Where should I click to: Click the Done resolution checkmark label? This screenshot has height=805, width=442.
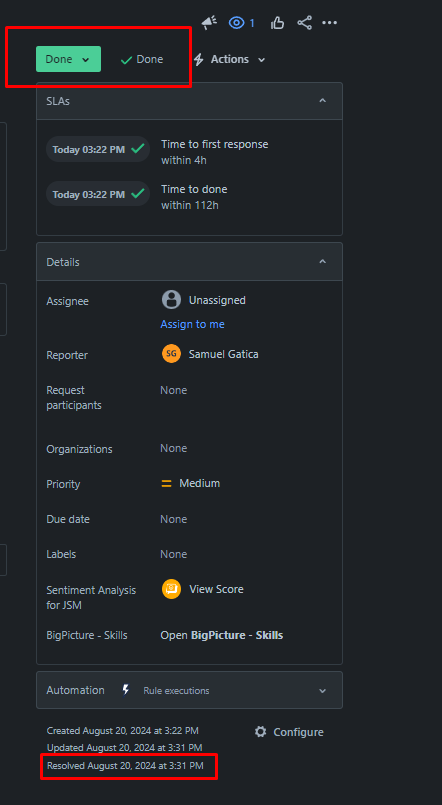142,60
